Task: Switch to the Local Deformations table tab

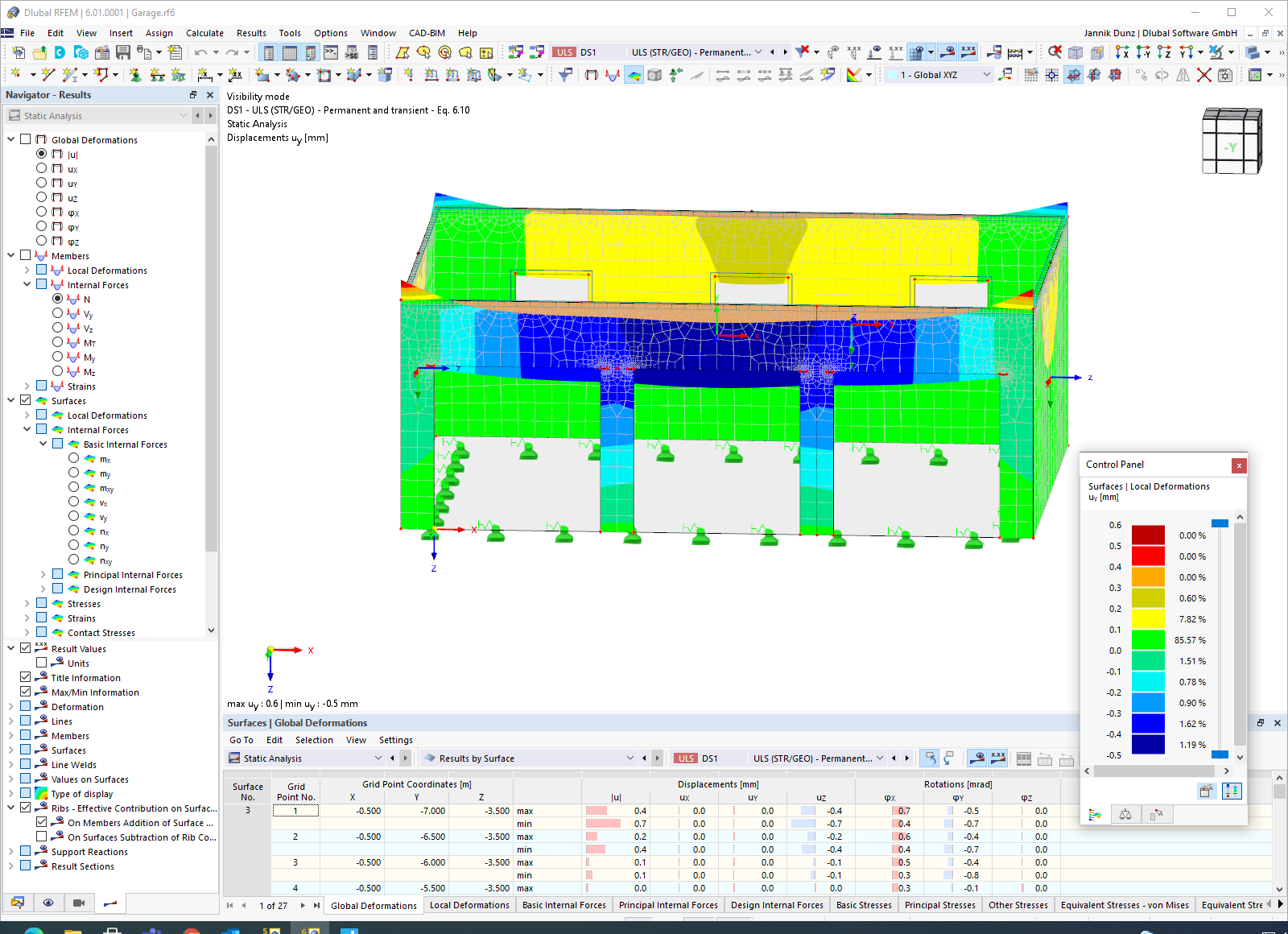Action: point(469,905)
